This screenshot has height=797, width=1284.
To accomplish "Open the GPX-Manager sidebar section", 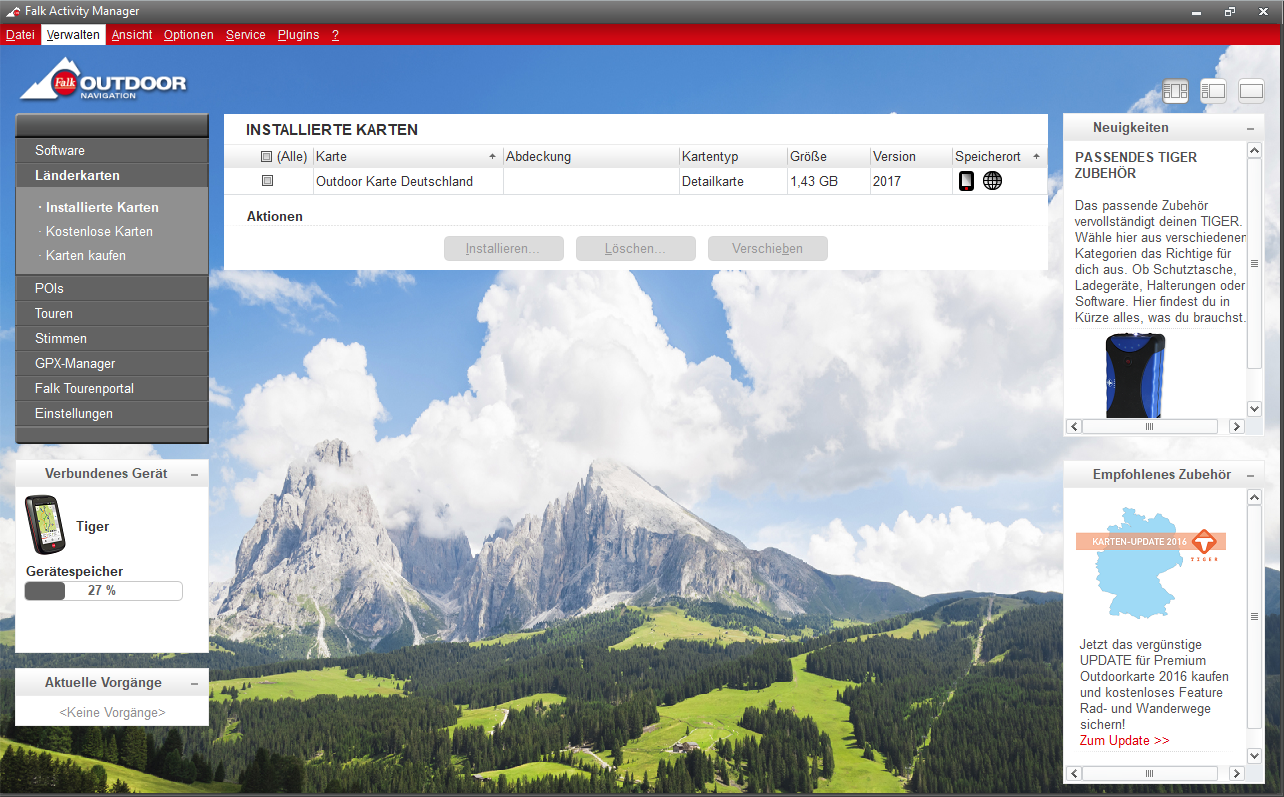I will [112, 363].
